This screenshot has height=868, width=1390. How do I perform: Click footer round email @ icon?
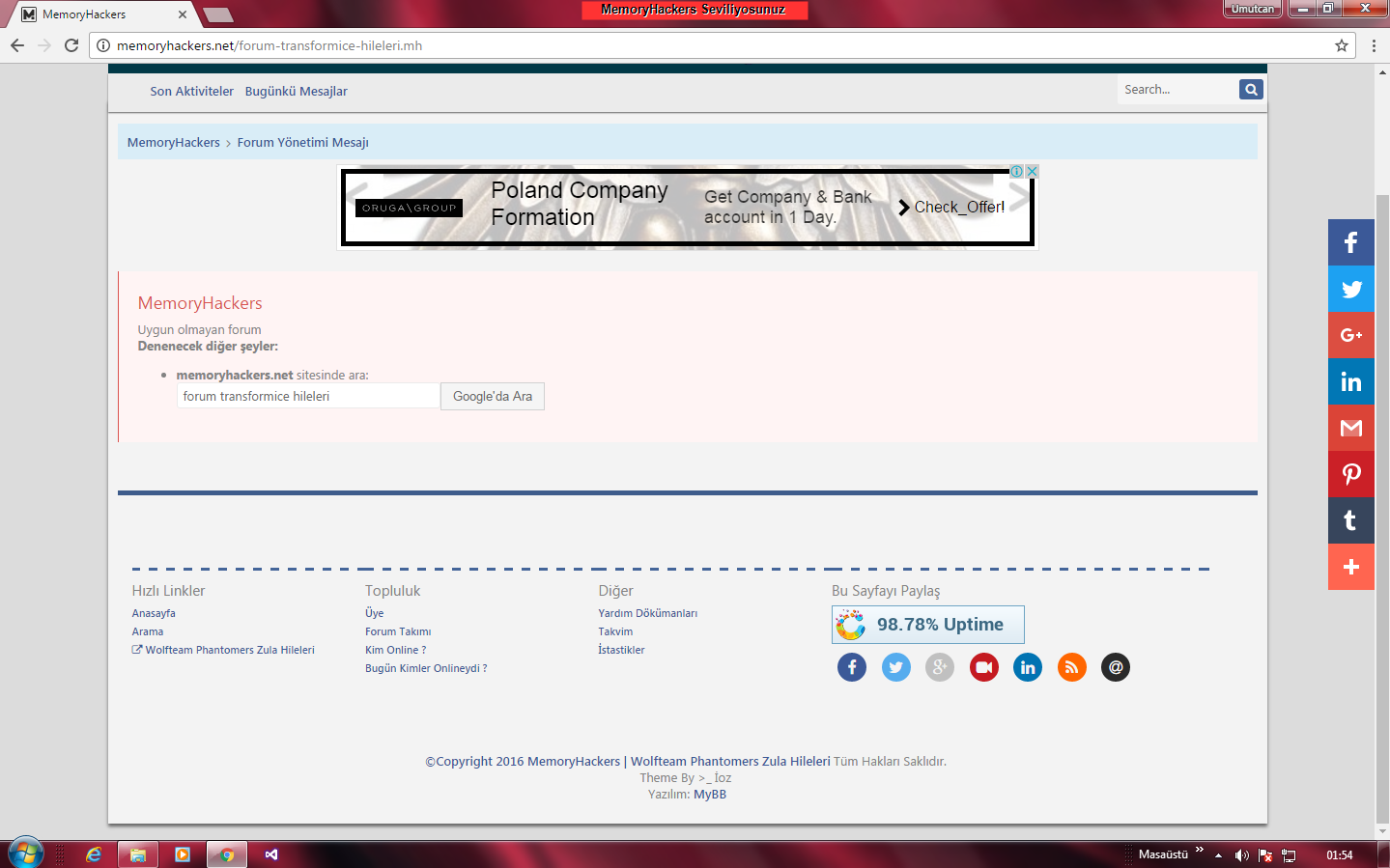point(1116,667)
